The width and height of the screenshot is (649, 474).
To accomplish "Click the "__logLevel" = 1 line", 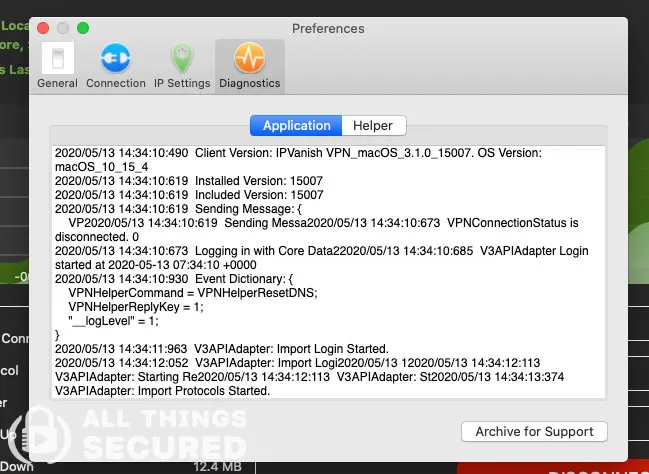I will tap(113, 321).
